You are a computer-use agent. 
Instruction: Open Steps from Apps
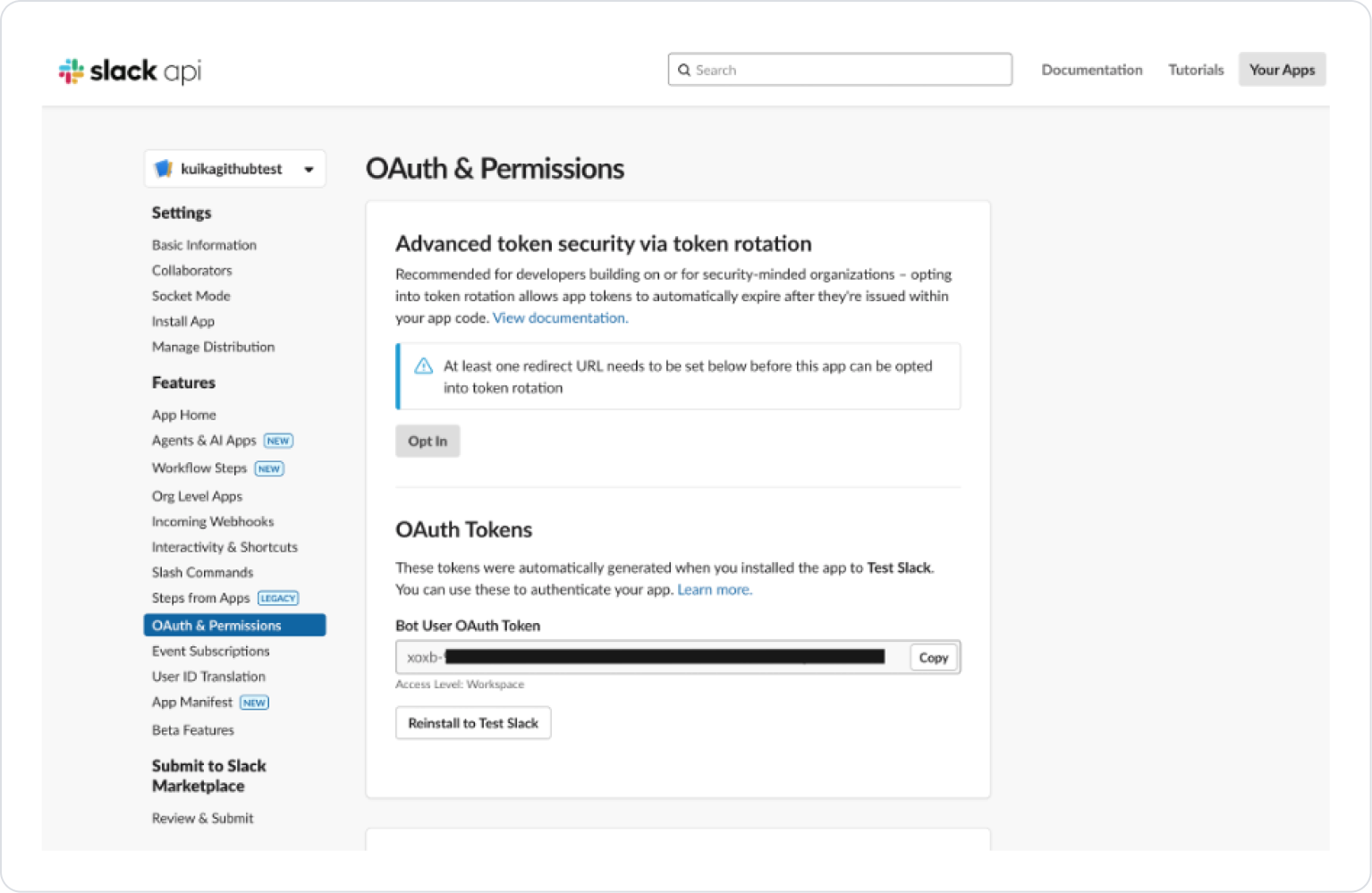pyautogui.click(x=200, y=598)
